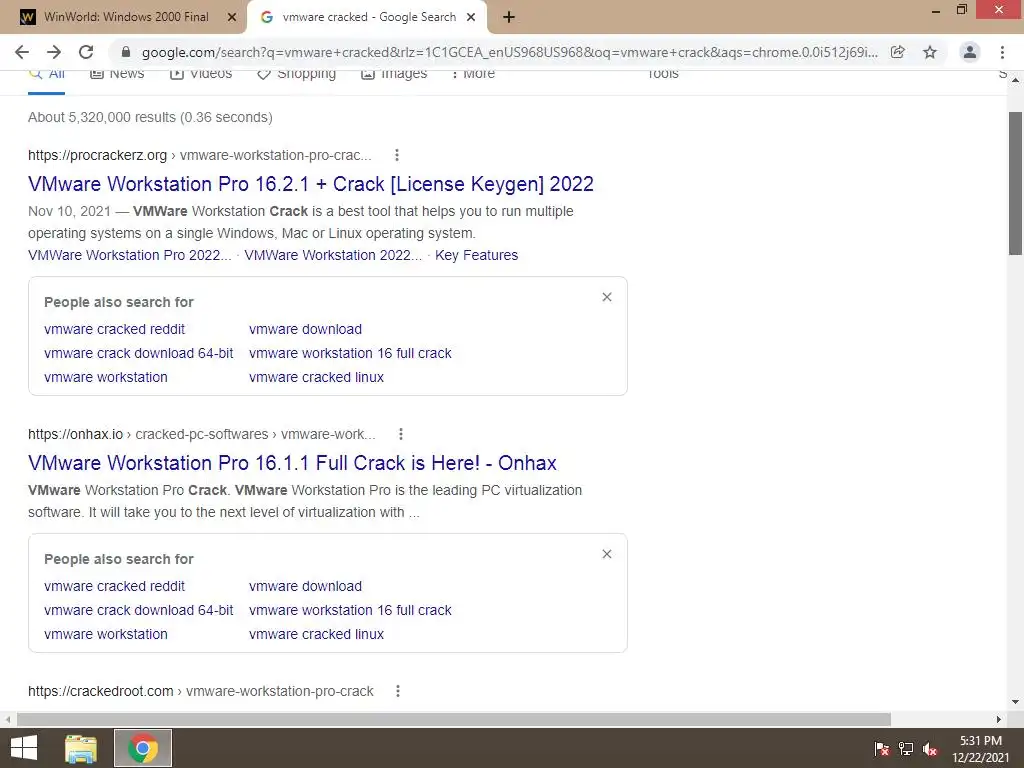Viewport: 1024px width, 768px height.
Task: Select the vmware cracked Google Search tab
Action: pos(367,17)
